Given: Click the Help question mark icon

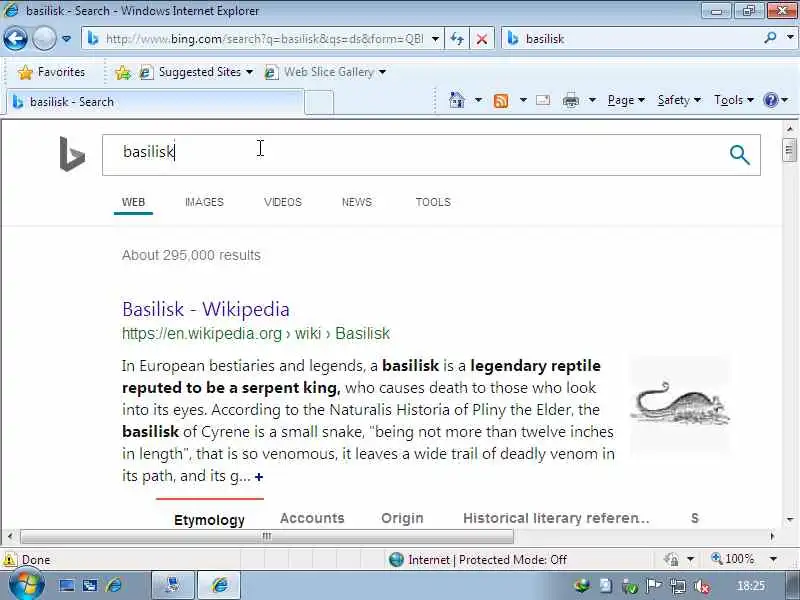Looking at the screenshot, I should tap(770, 100).
